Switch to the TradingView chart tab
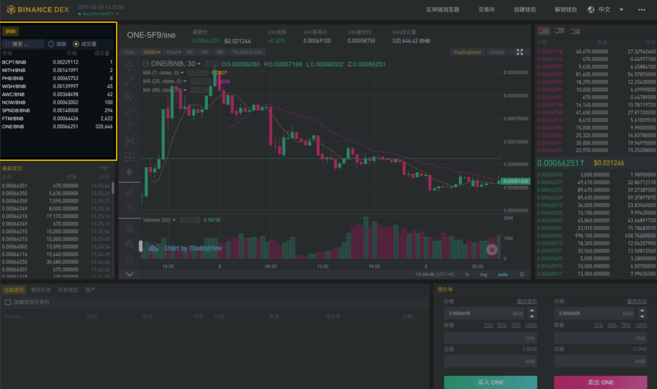Image resolution: width=657 pixels, height=389 pixels. click(467, 52)
